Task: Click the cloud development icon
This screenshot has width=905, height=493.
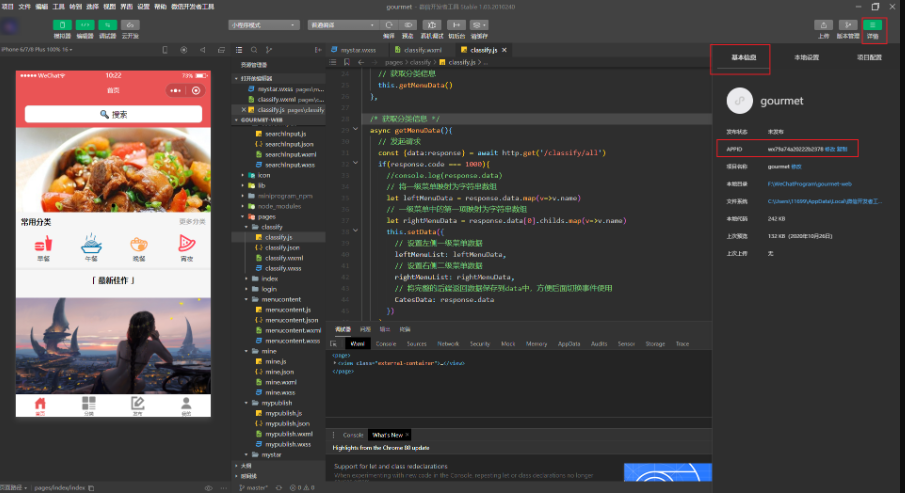Action: click(131, 24)
